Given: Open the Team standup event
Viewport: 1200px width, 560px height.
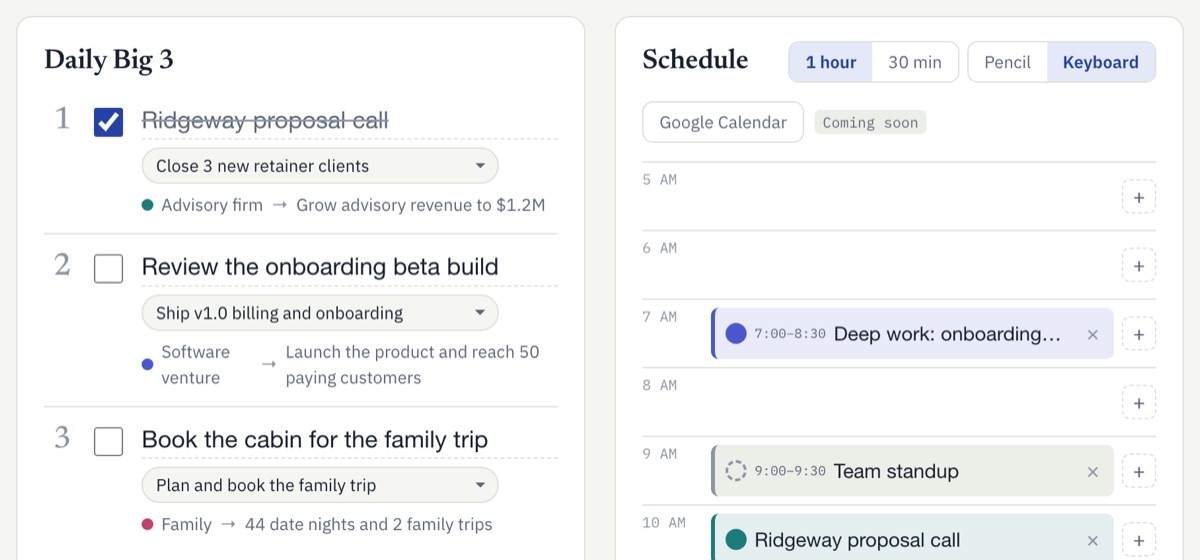Looking at the screenshot, I should [x=912, y=471].
